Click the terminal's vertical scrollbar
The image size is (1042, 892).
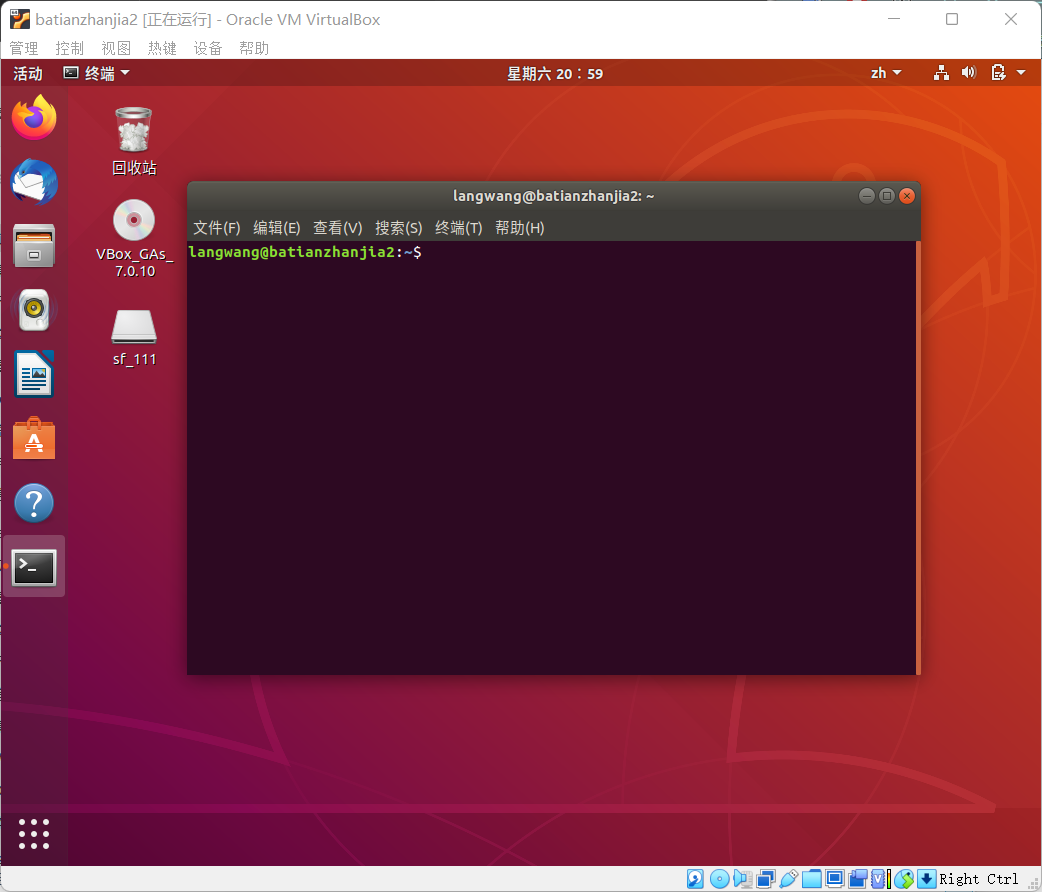918,457
